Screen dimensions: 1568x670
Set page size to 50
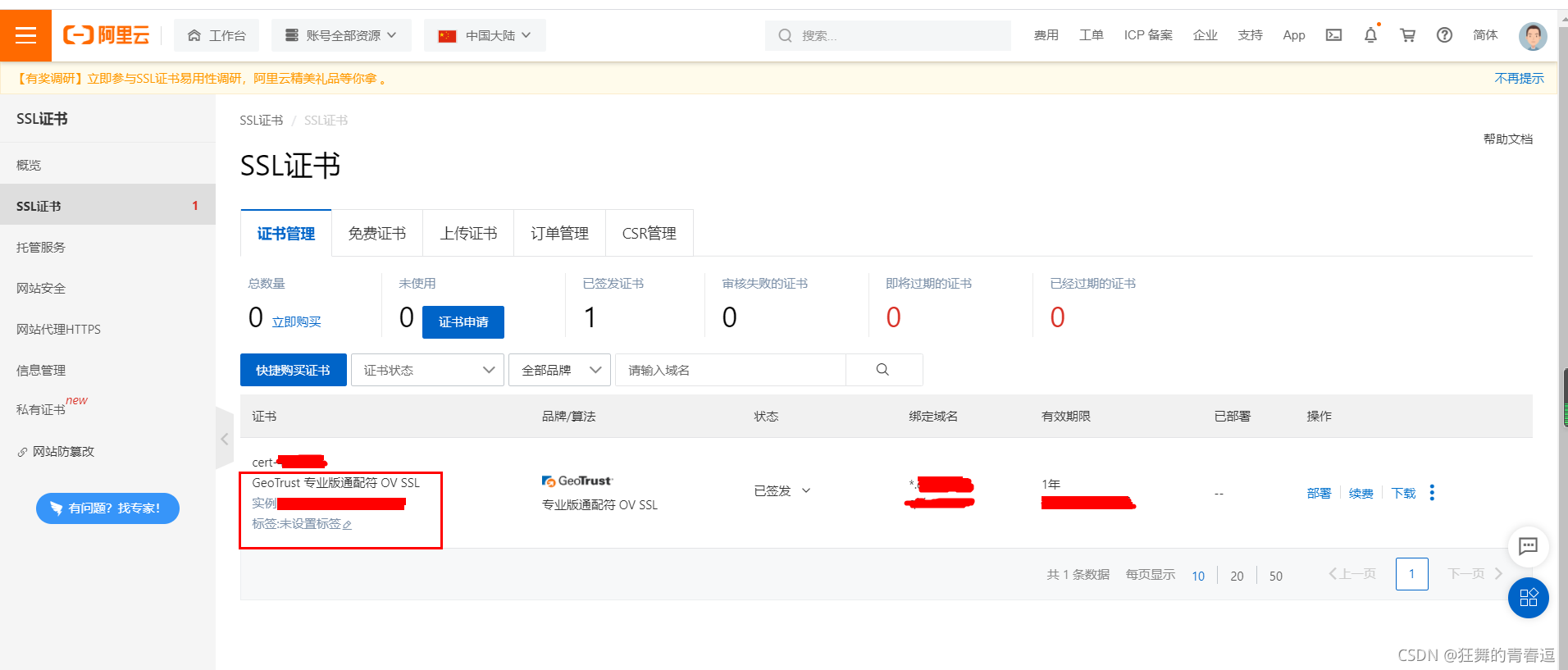pos(1276,576)
